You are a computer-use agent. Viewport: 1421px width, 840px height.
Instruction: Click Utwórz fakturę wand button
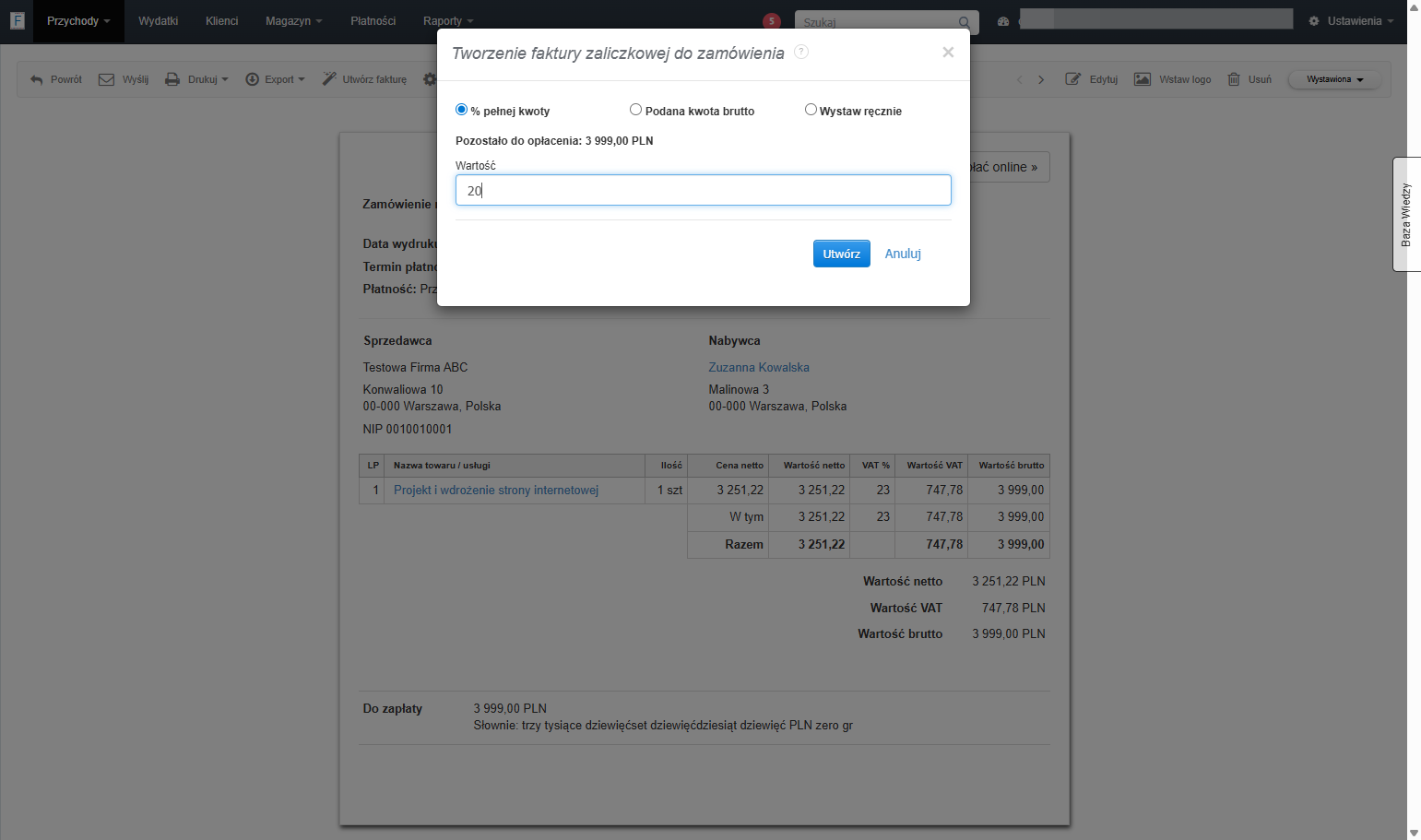tap(364, 79)
